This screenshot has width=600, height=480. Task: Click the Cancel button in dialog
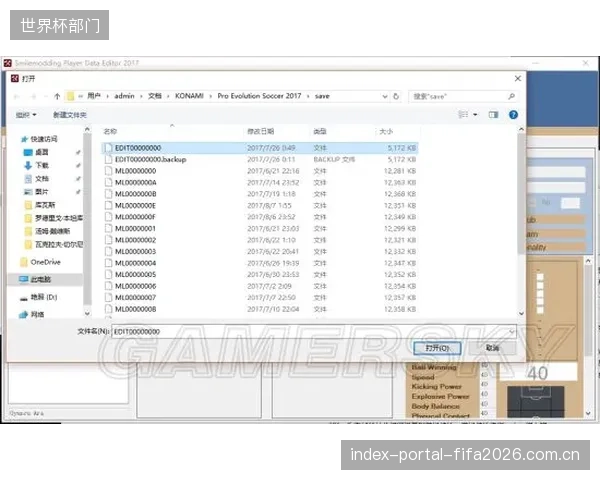coord(492,348)
